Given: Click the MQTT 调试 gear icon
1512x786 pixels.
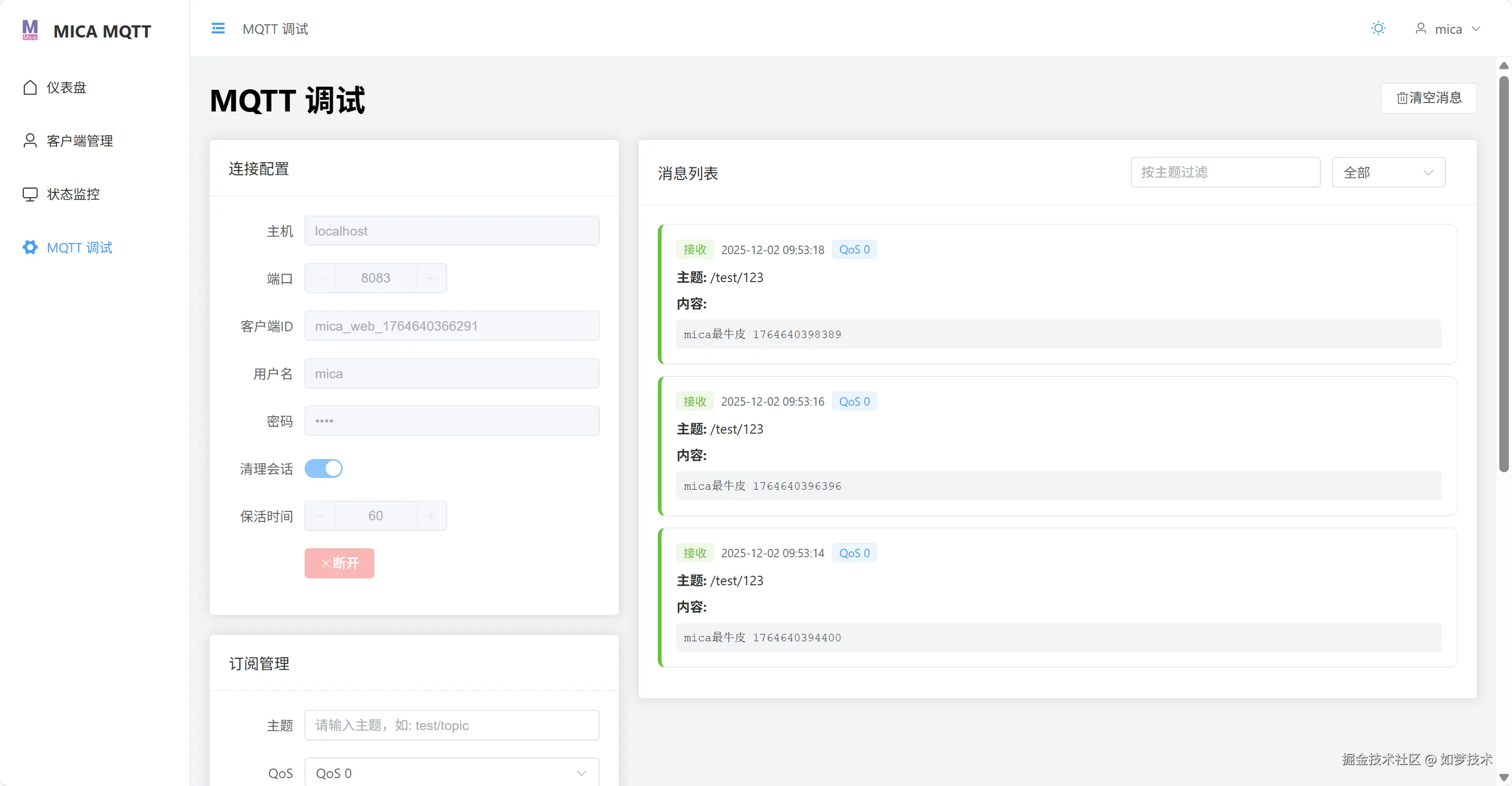Looking at the screenshot, I should click(30, 248).
